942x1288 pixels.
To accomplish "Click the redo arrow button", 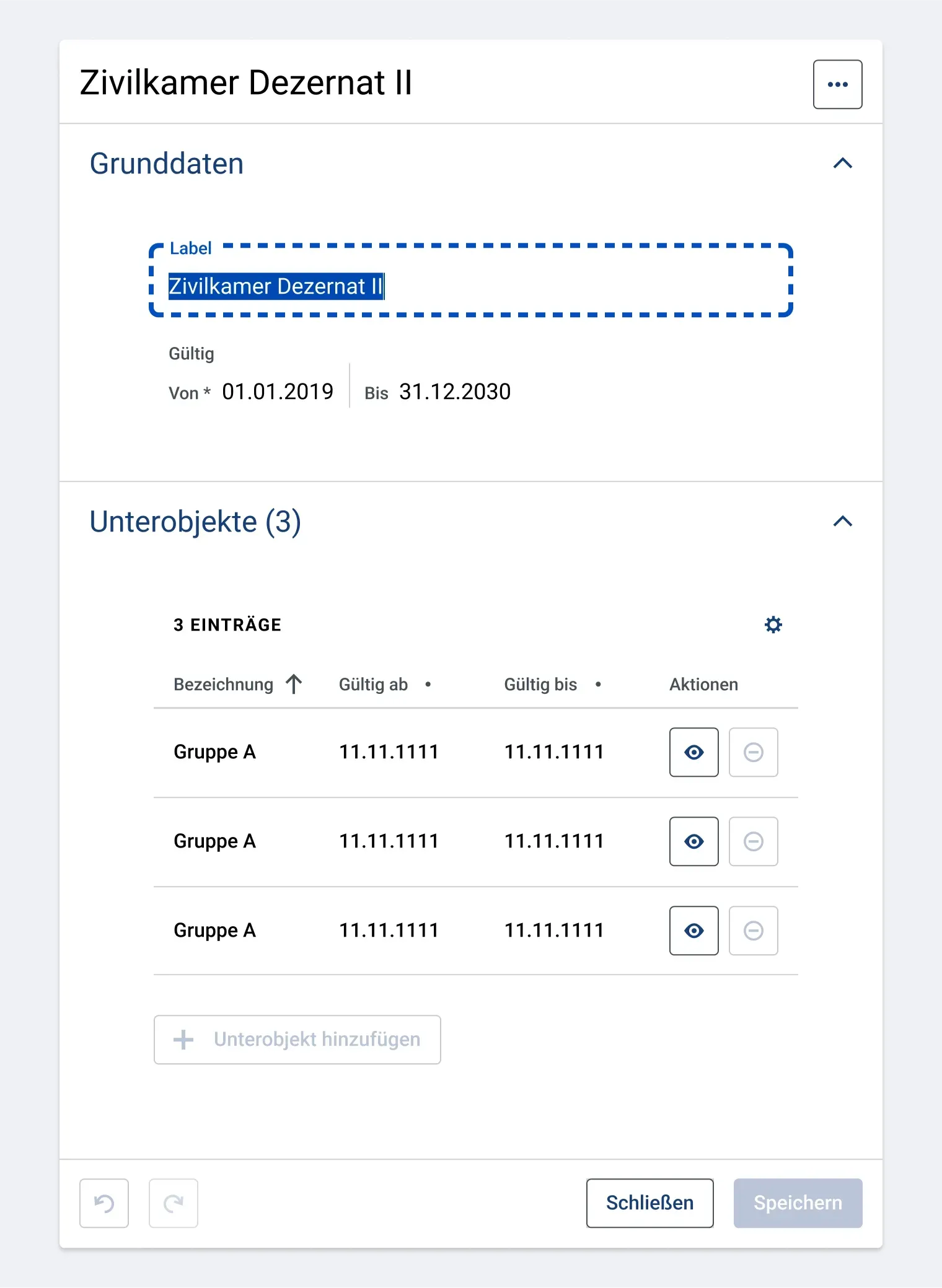I will [x=174, y=1203].
